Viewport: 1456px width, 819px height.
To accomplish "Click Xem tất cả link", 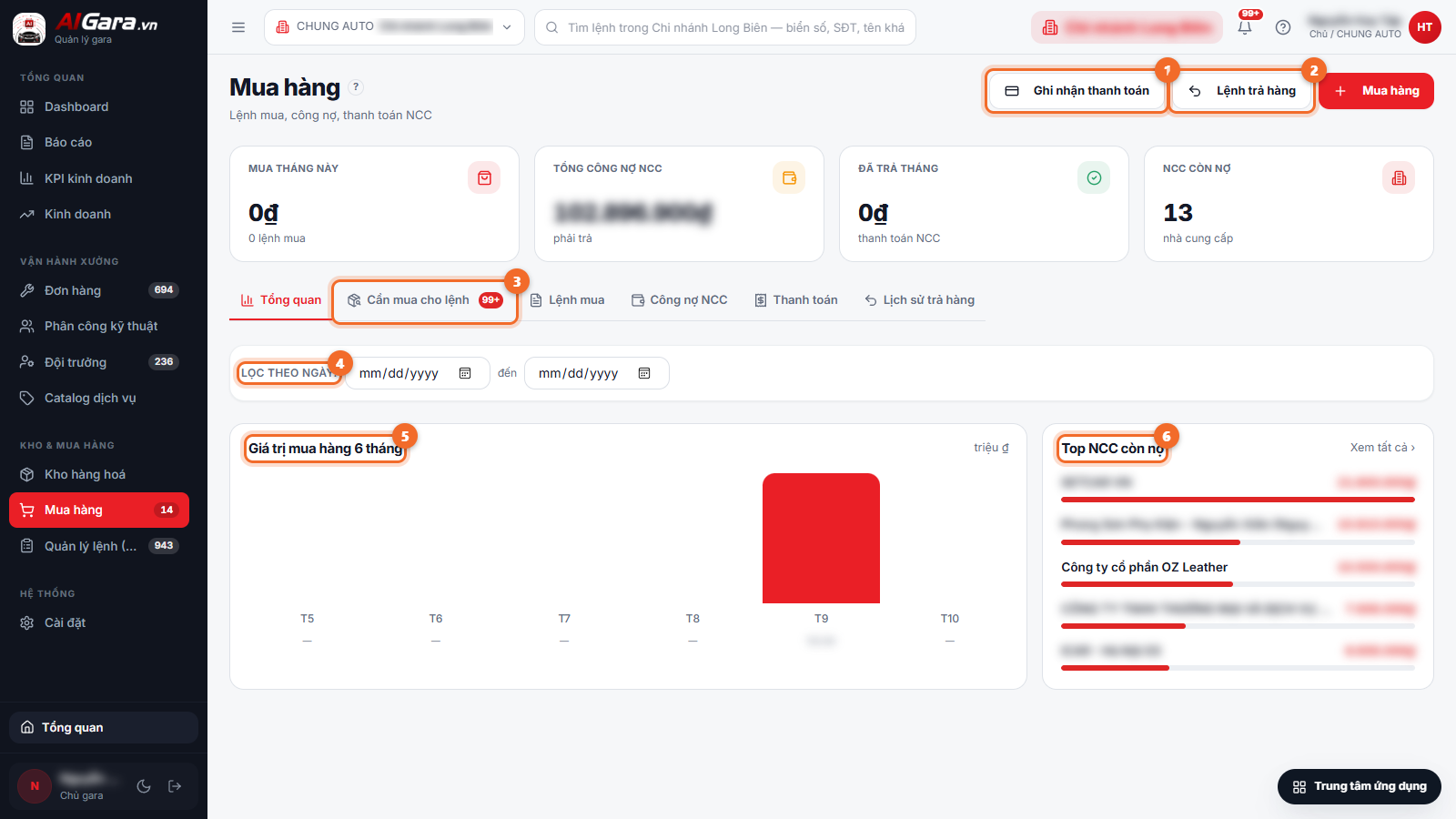I will click(x=1382, y=448).
